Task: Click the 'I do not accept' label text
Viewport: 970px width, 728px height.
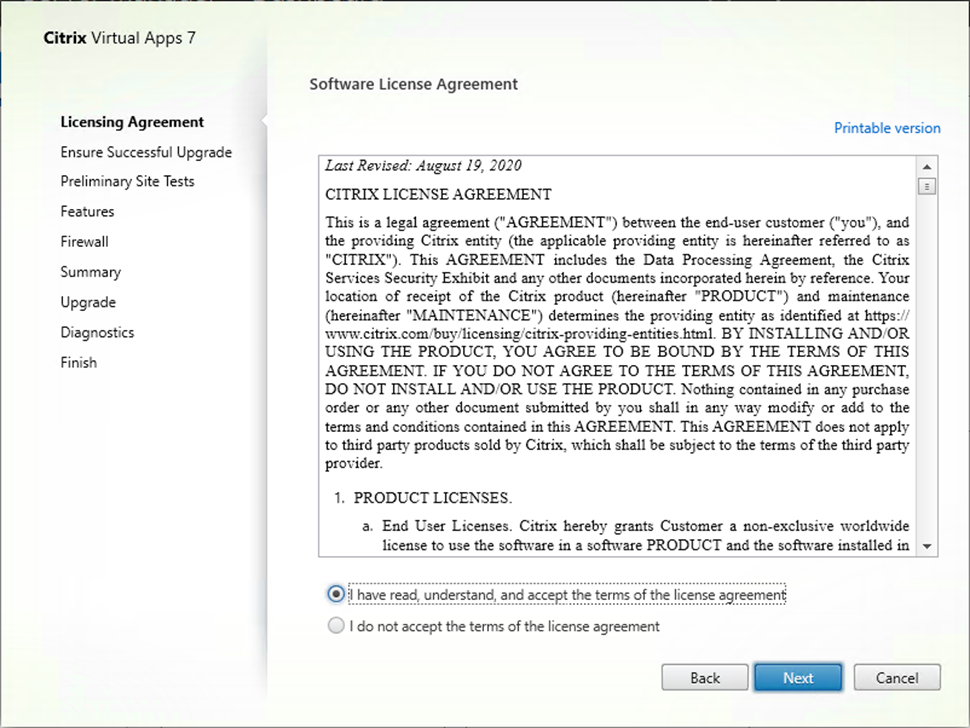Action: 505,627
